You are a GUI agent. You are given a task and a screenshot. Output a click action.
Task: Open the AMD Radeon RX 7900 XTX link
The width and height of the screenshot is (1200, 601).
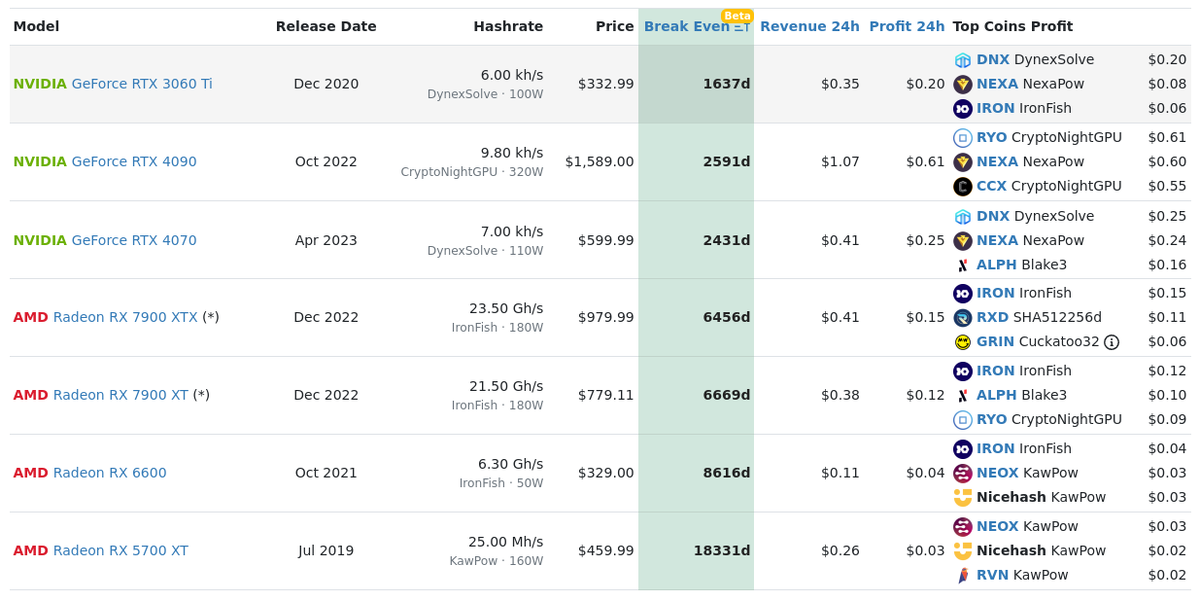(x=105, y=317)
